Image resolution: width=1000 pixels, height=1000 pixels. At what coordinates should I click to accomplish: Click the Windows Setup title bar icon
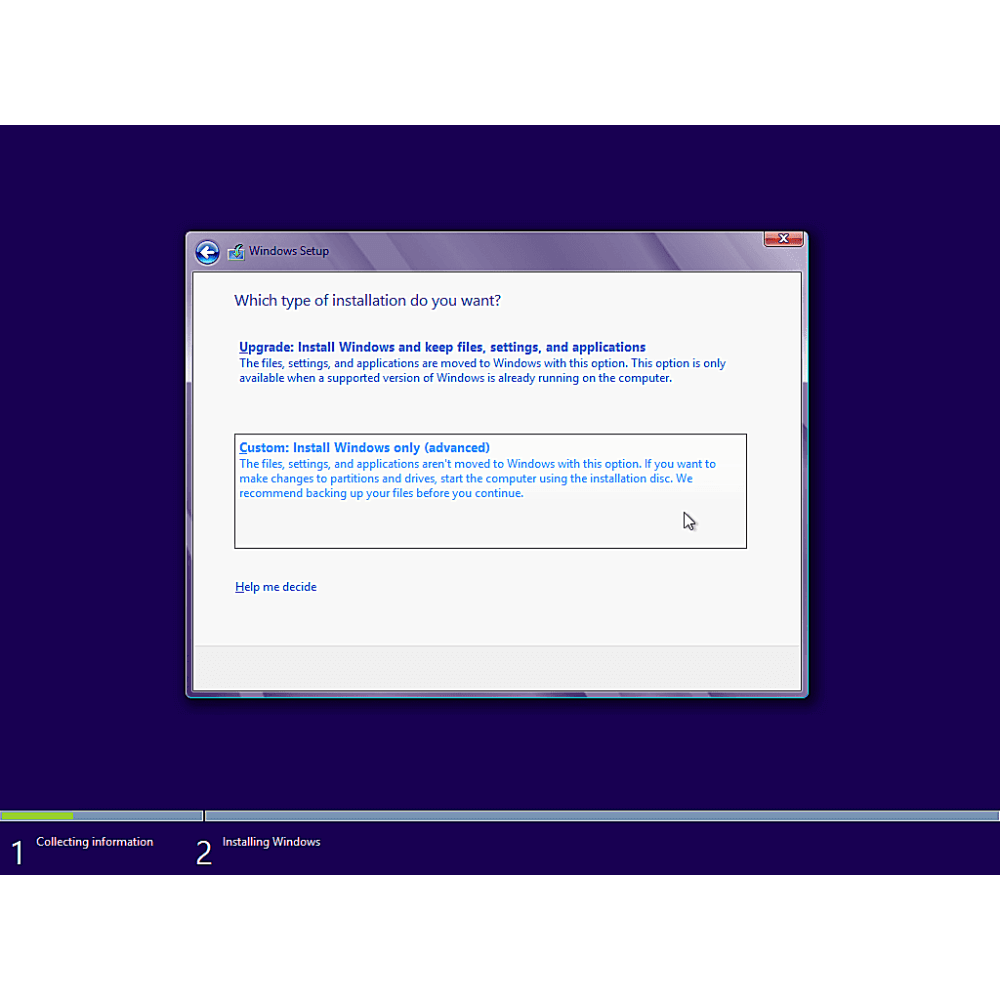pos(236,252)
